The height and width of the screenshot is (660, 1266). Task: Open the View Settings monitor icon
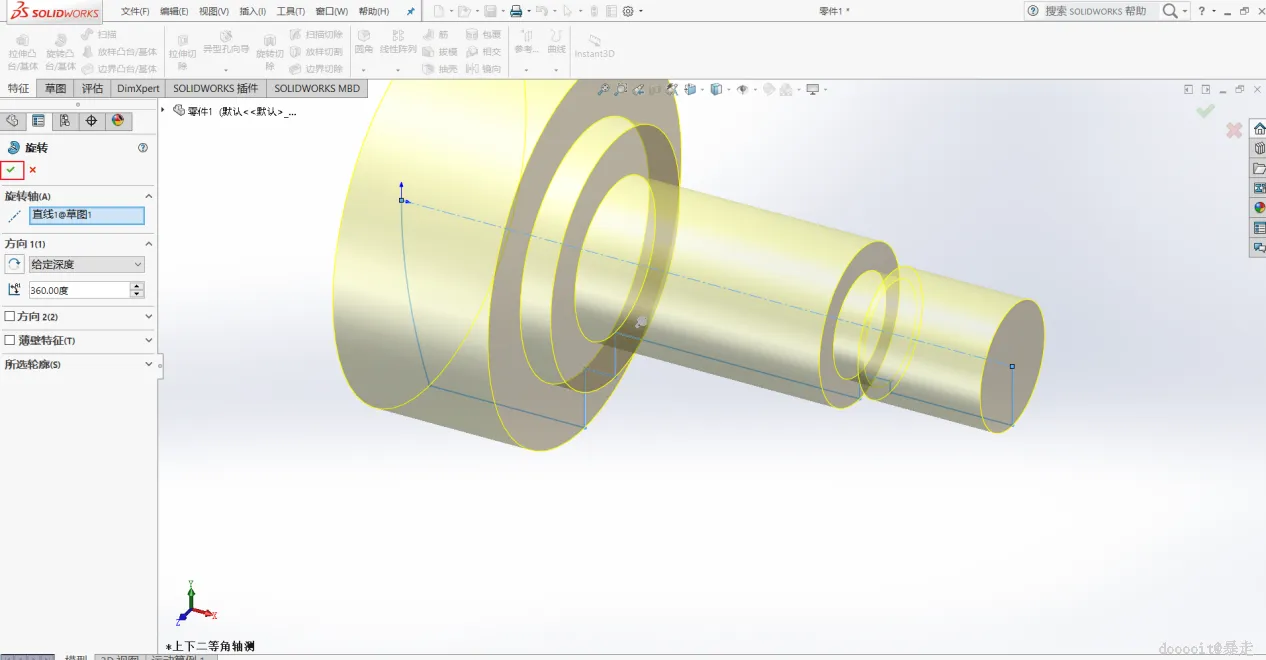[814, 89]
